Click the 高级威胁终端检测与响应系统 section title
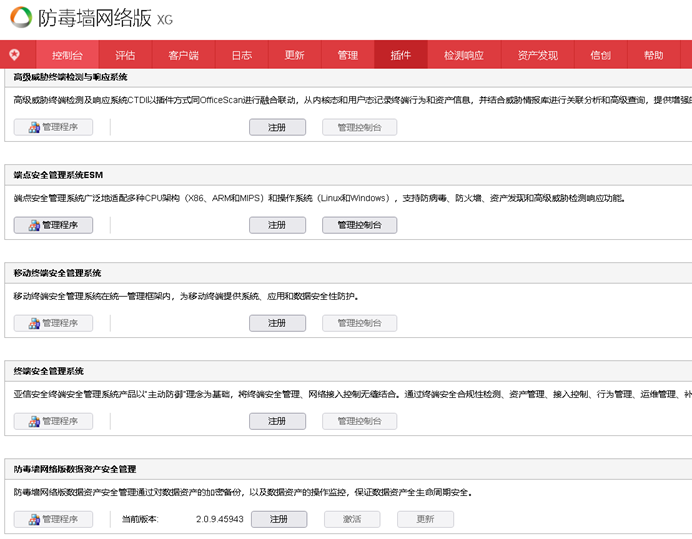The height and width of the screenshot is (539, 692). [x=70, y=77]
